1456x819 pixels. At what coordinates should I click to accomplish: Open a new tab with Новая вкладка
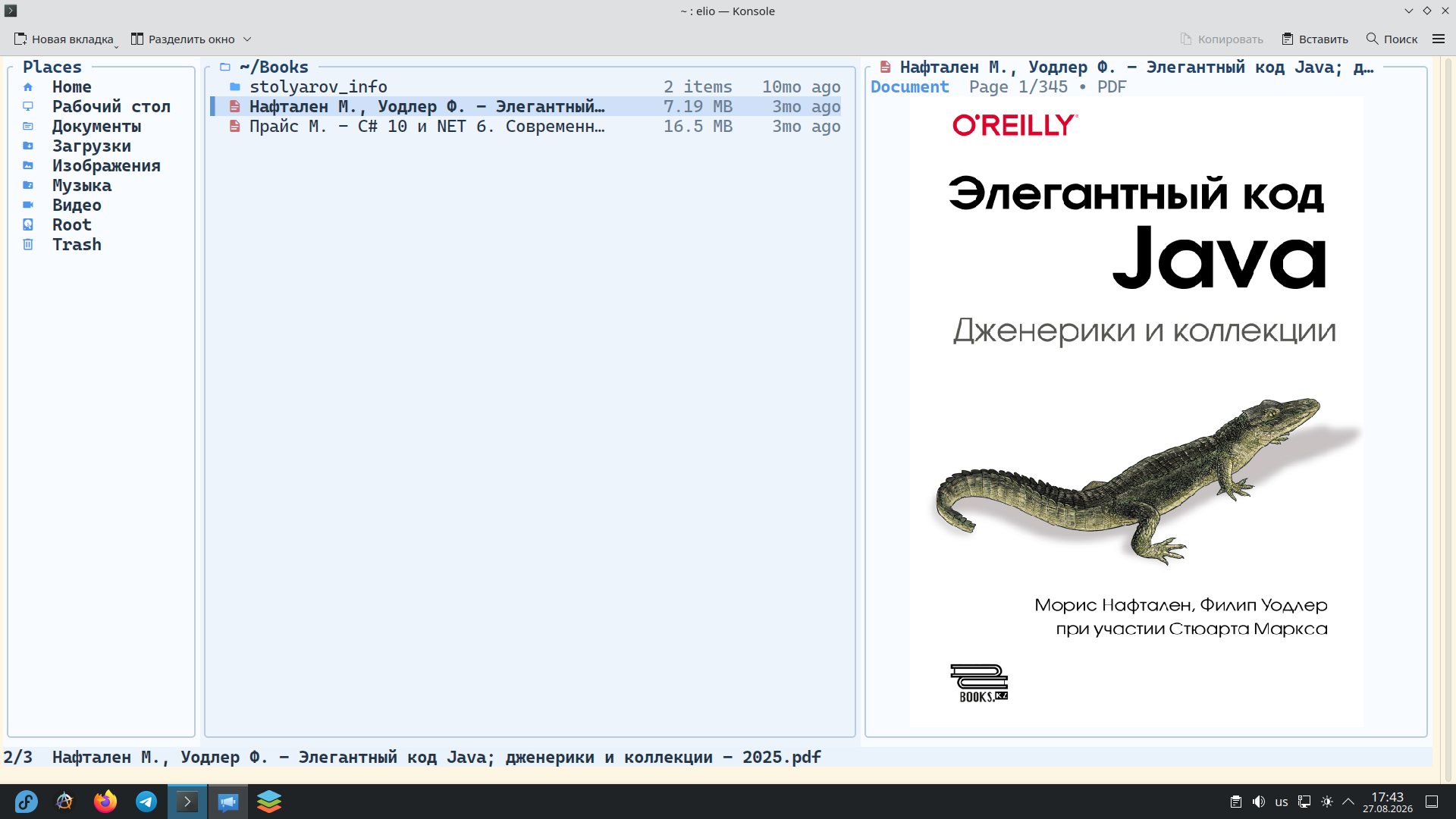tap(64, 39)
